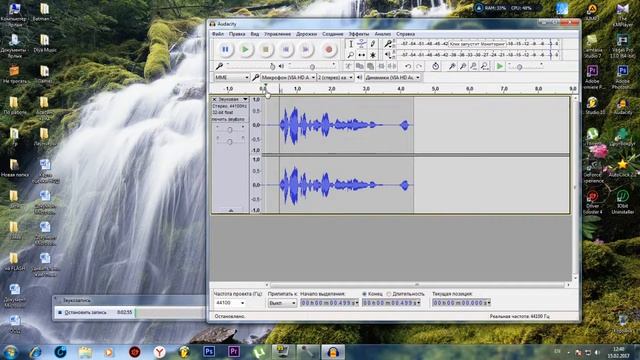Open the Snap To dropdown
This screenshot has height=360, width=640.
click(282, 303)
